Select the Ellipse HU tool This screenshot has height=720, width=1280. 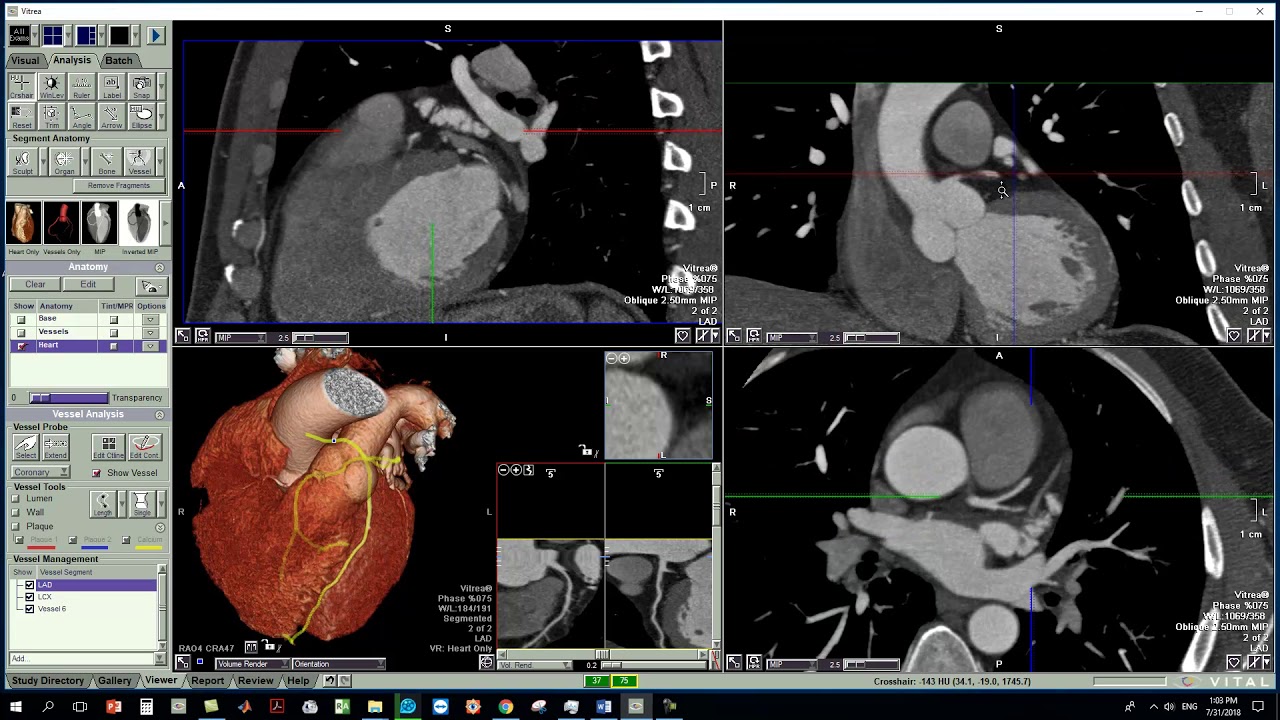[x=141, y=116]
